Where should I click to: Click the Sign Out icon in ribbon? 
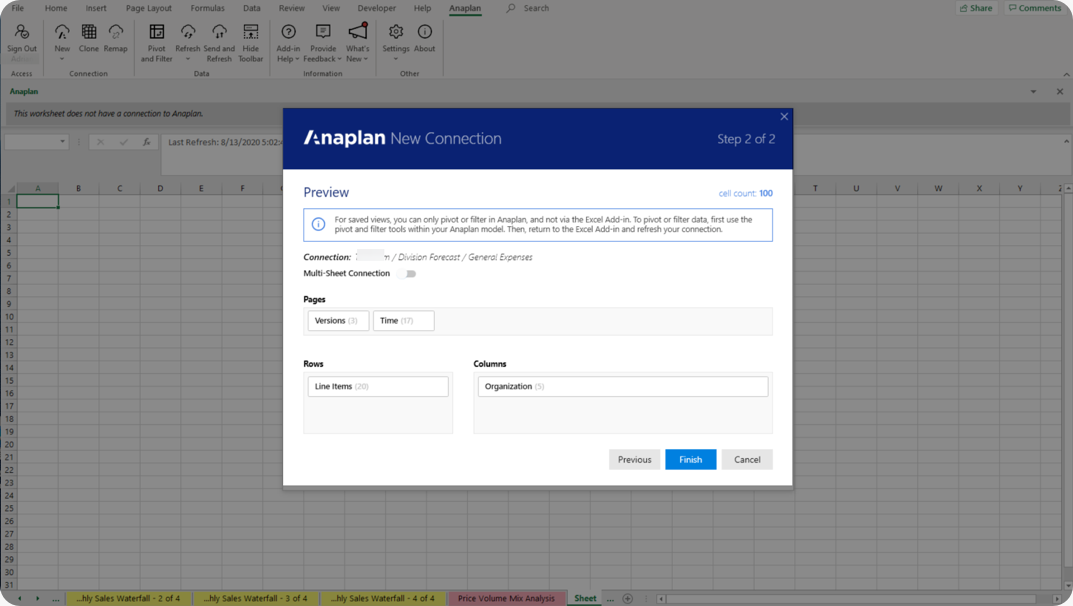point(22,32)
